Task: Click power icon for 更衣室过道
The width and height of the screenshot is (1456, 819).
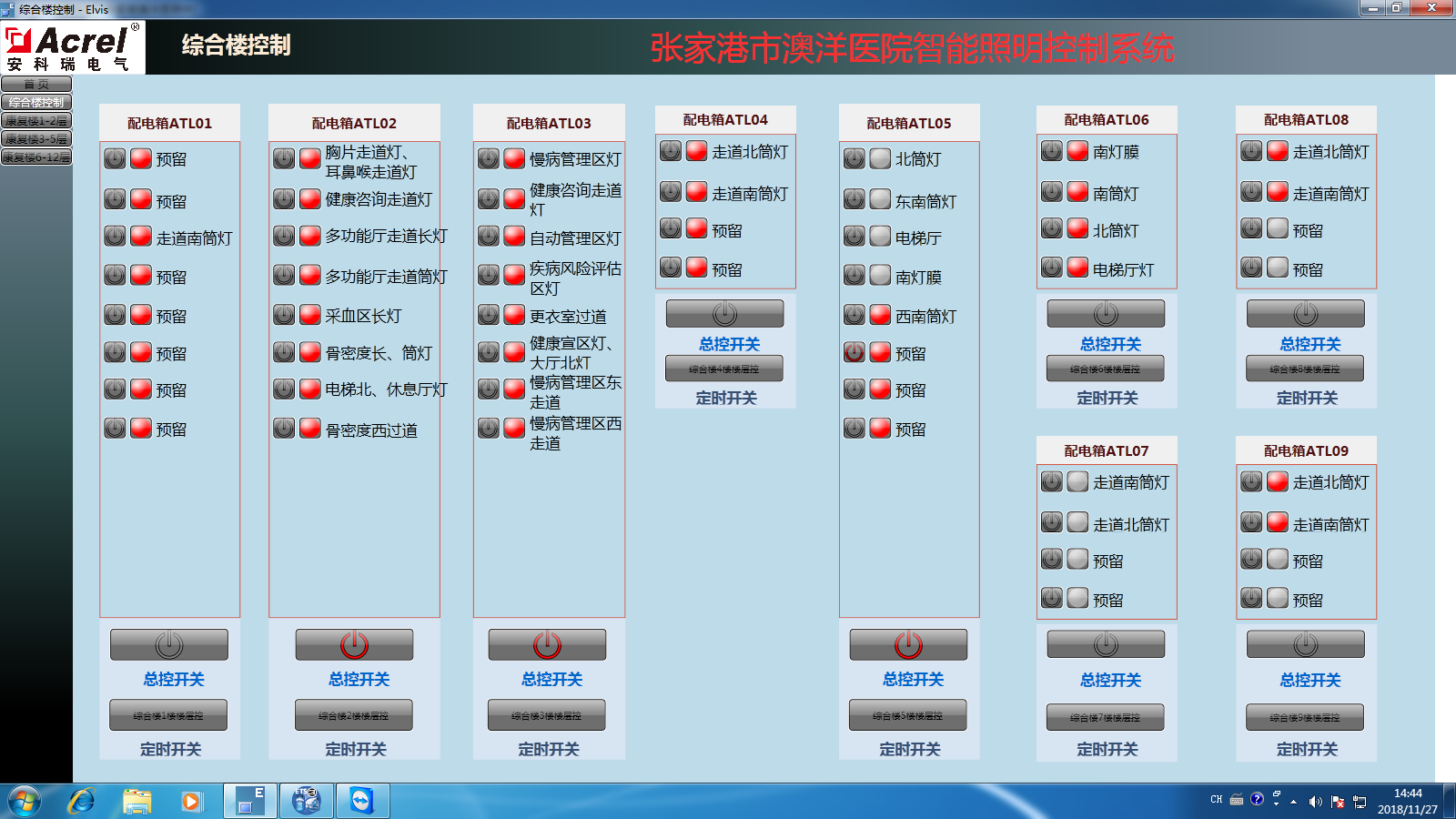Action: click(x=489, y=315)
